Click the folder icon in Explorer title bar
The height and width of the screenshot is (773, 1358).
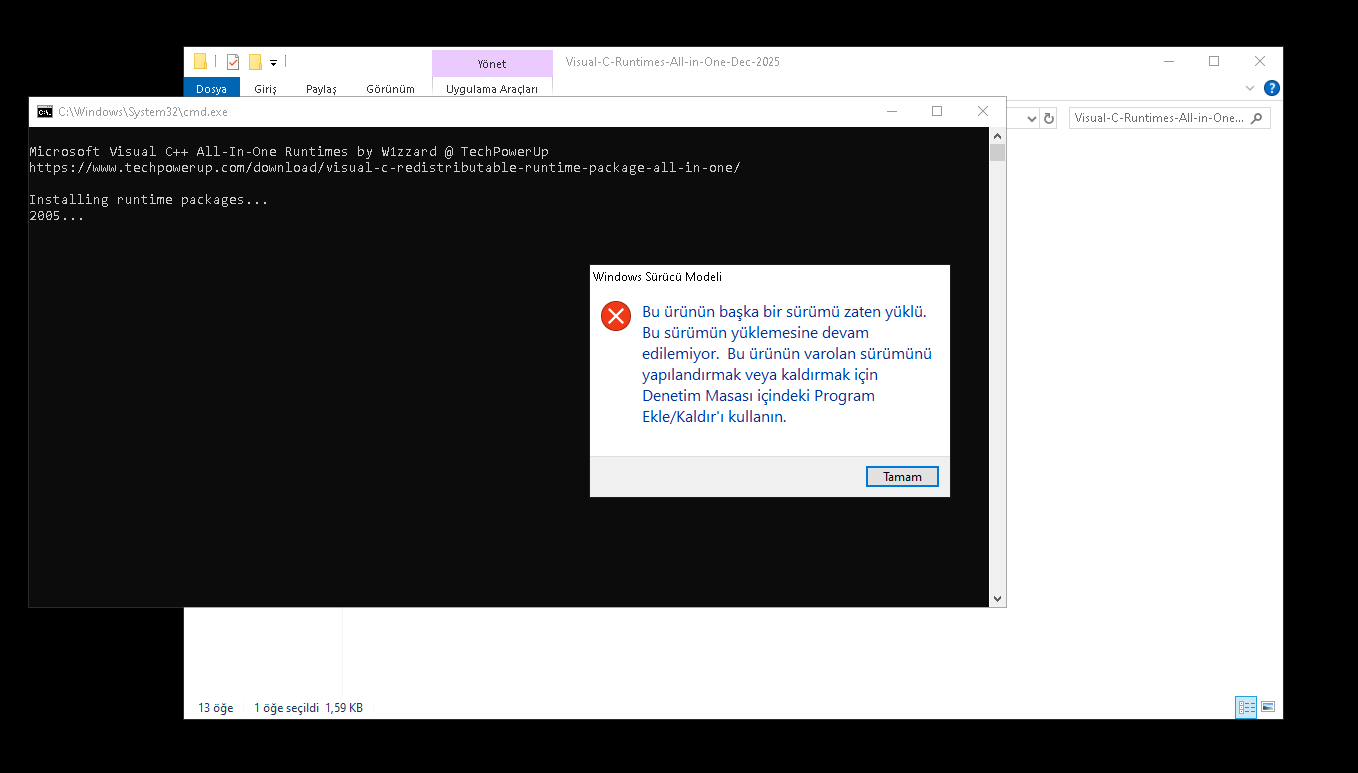point(200,61)
